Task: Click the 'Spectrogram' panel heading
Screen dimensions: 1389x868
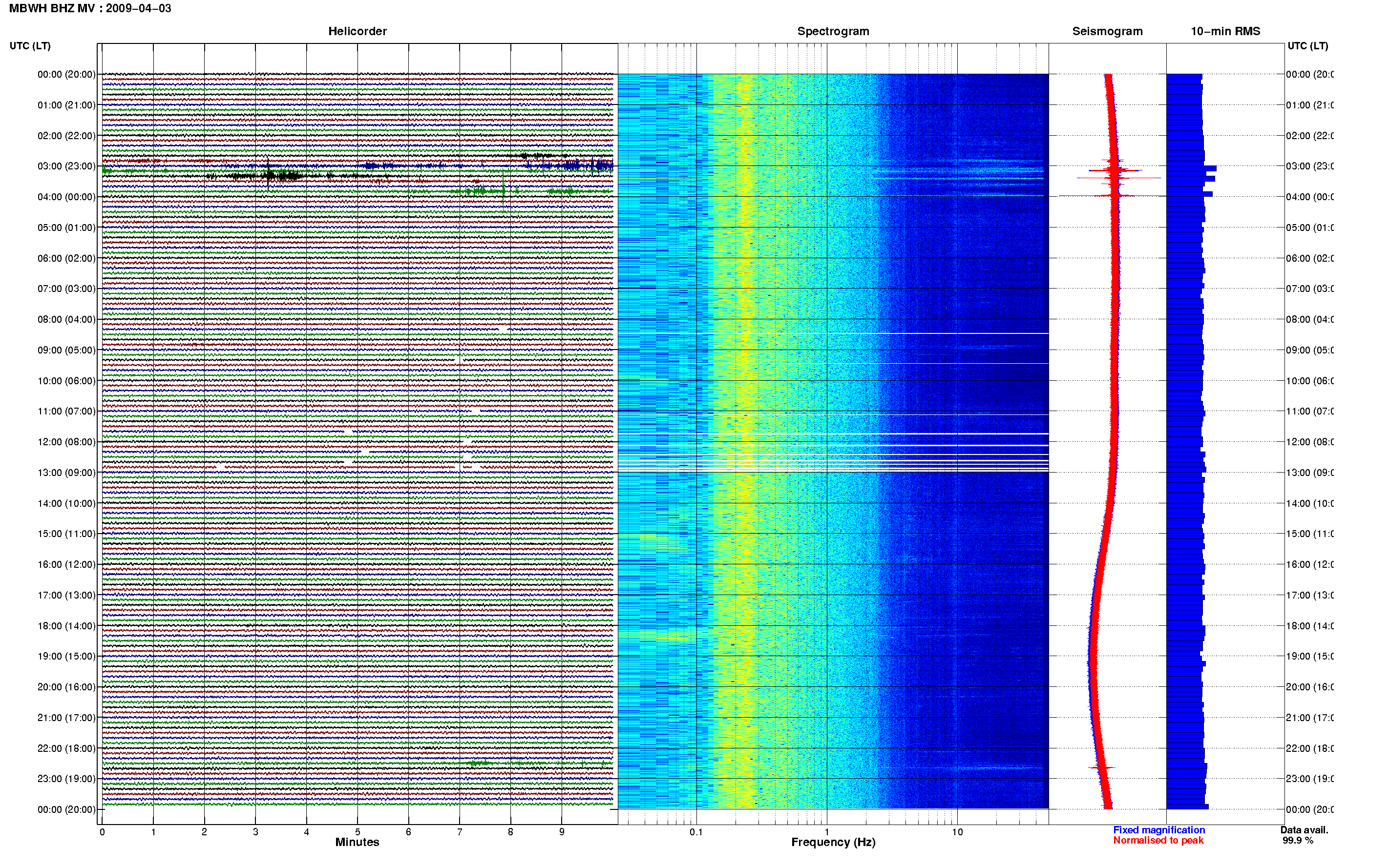Action: 833,31
